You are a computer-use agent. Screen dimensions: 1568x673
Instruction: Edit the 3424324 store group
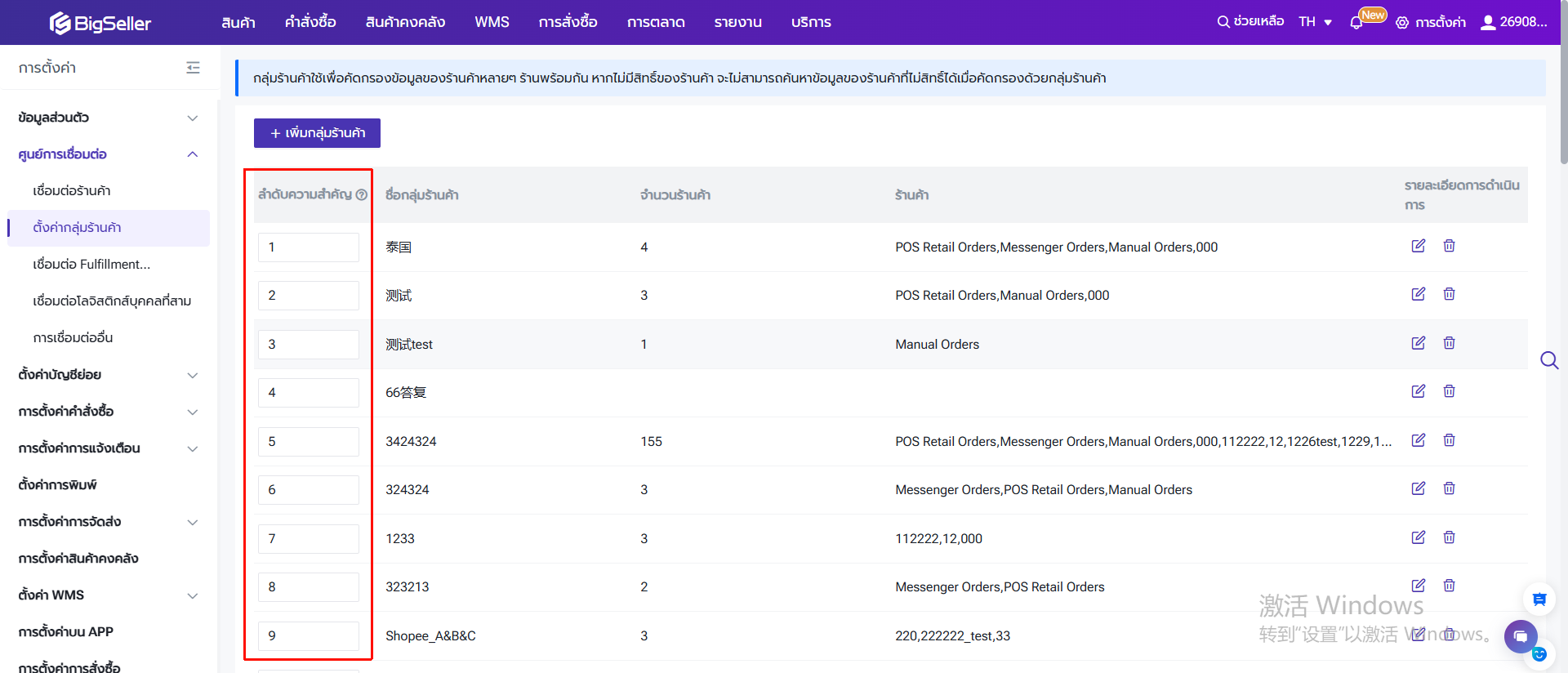pyautogui.click(x=1418, y=440)
